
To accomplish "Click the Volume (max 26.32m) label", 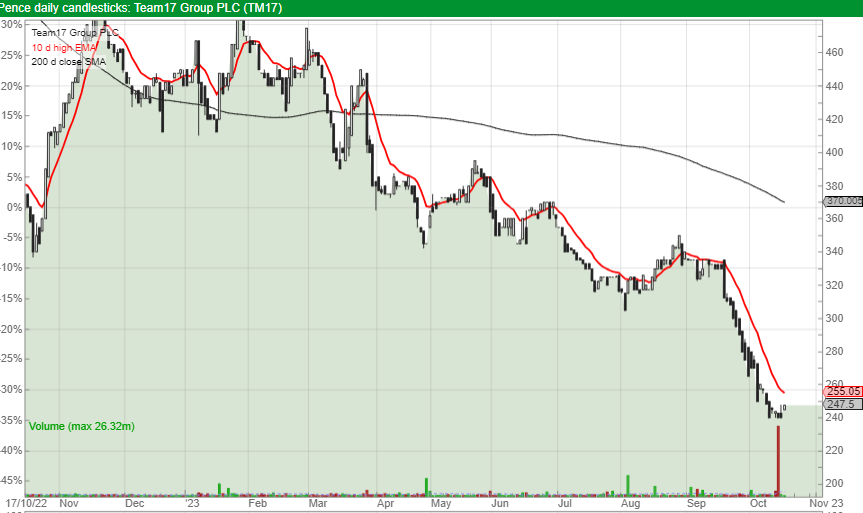I will click(81, 426).
